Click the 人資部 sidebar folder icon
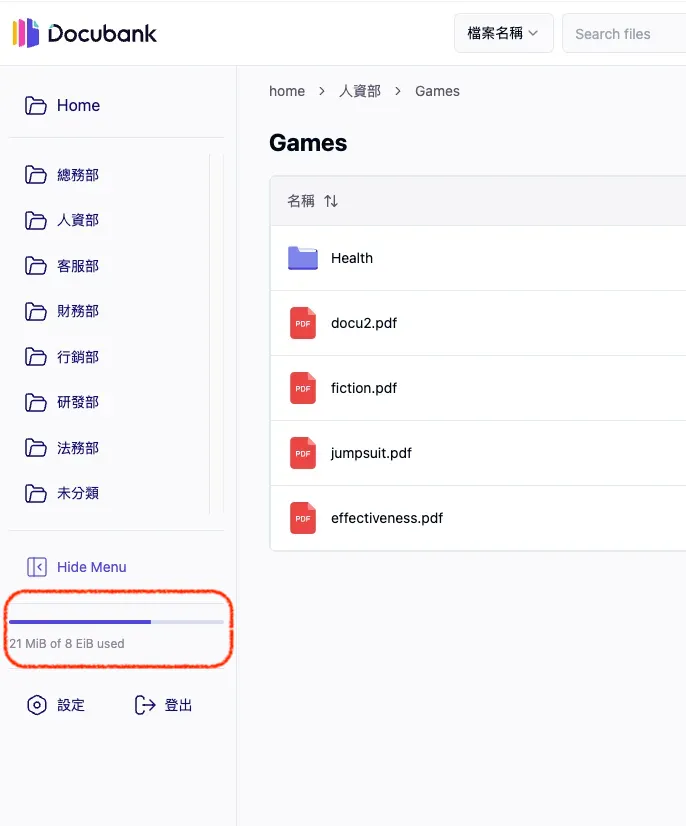 coord(36,221)
